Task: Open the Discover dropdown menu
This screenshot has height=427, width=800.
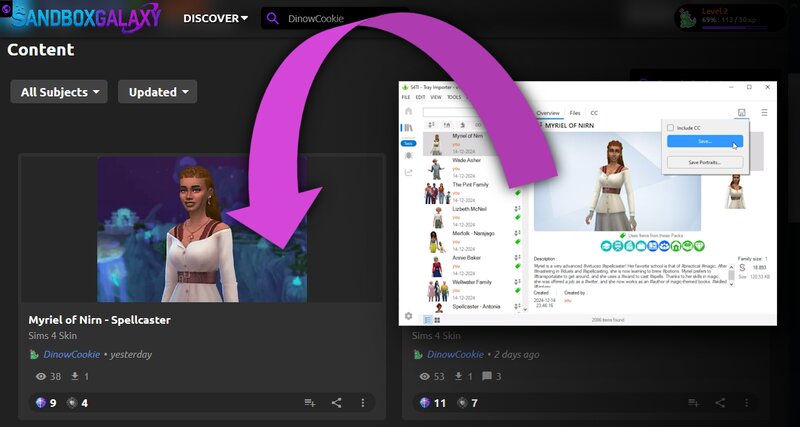Action: [216, 18]
